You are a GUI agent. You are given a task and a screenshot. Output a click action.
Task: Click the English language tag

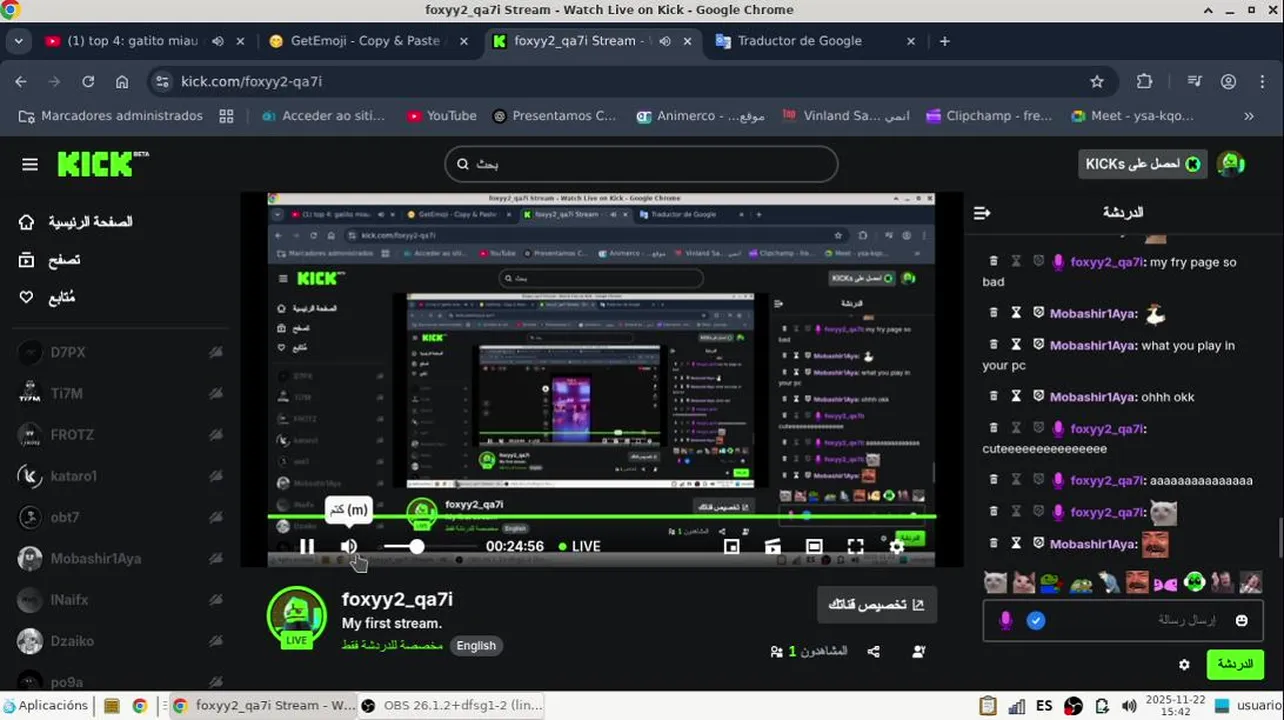(476, 645)
